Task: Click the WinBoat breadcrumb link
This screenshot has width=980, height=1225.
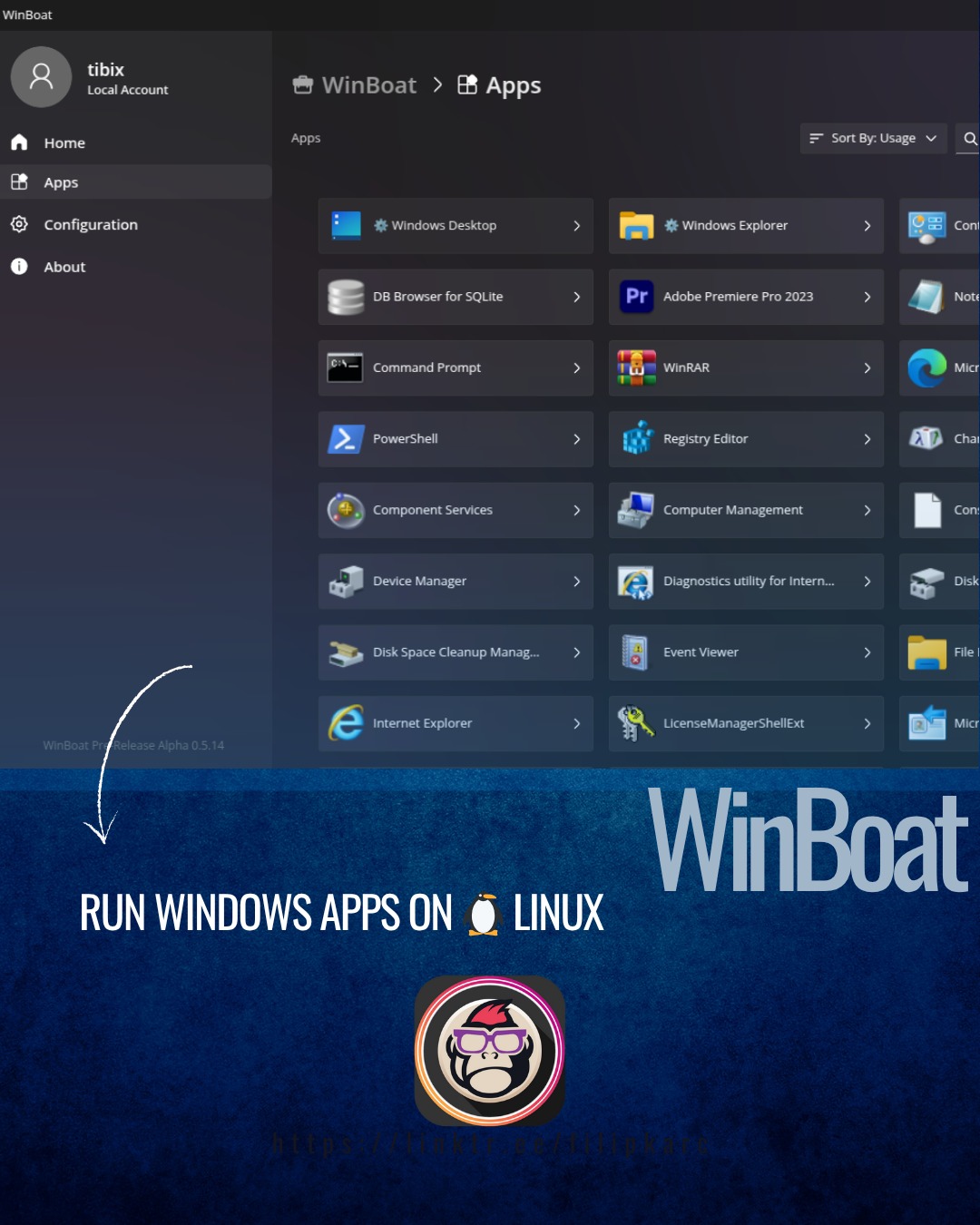Action: tap(355, 85)
